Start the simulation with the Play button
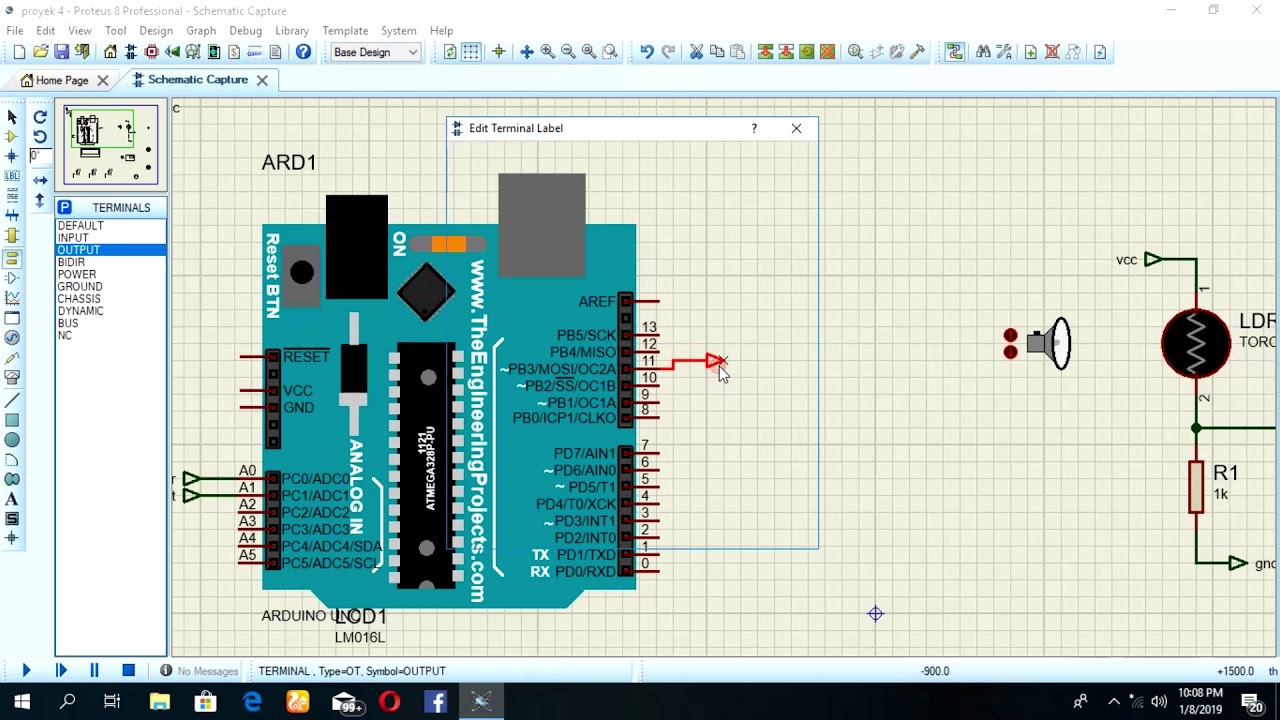Screen dimensions: 1280x720 [26, 671]
